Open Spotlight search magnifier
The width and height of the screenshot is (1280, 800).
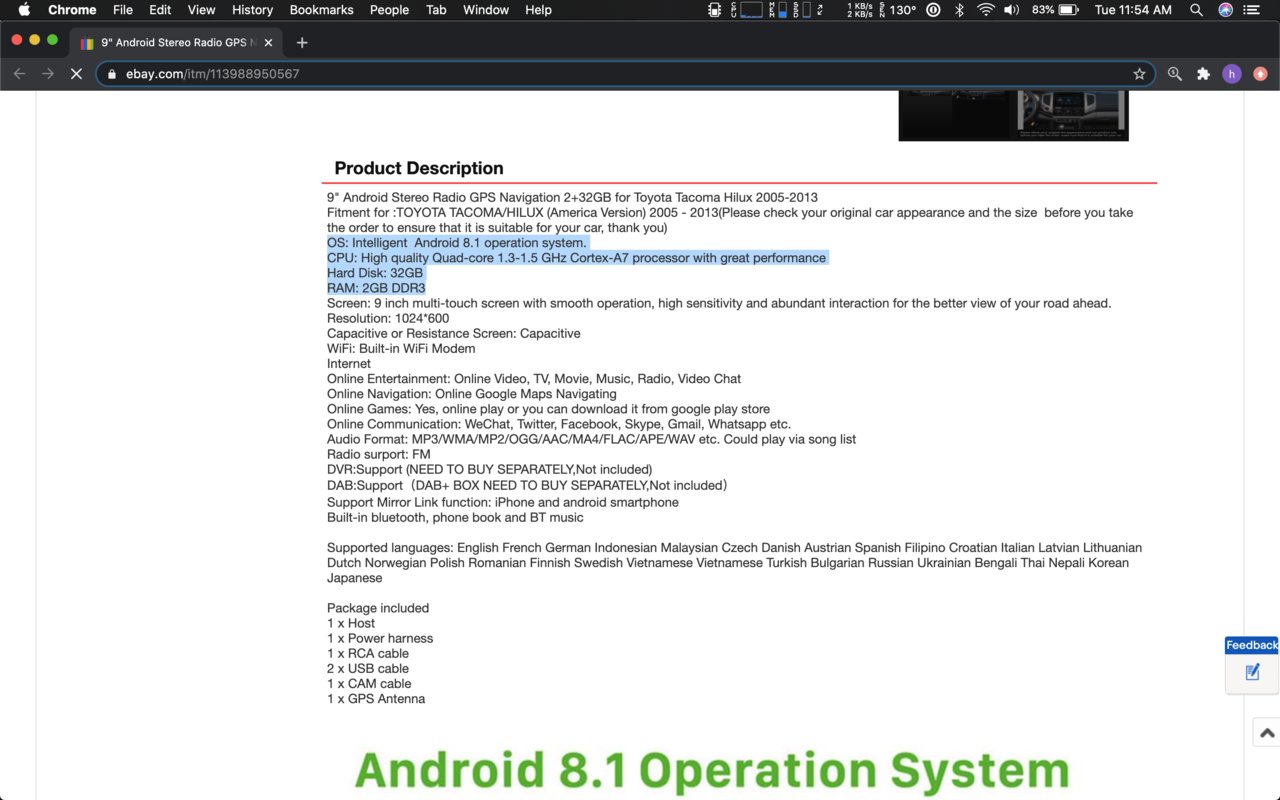coord(1196,10)
